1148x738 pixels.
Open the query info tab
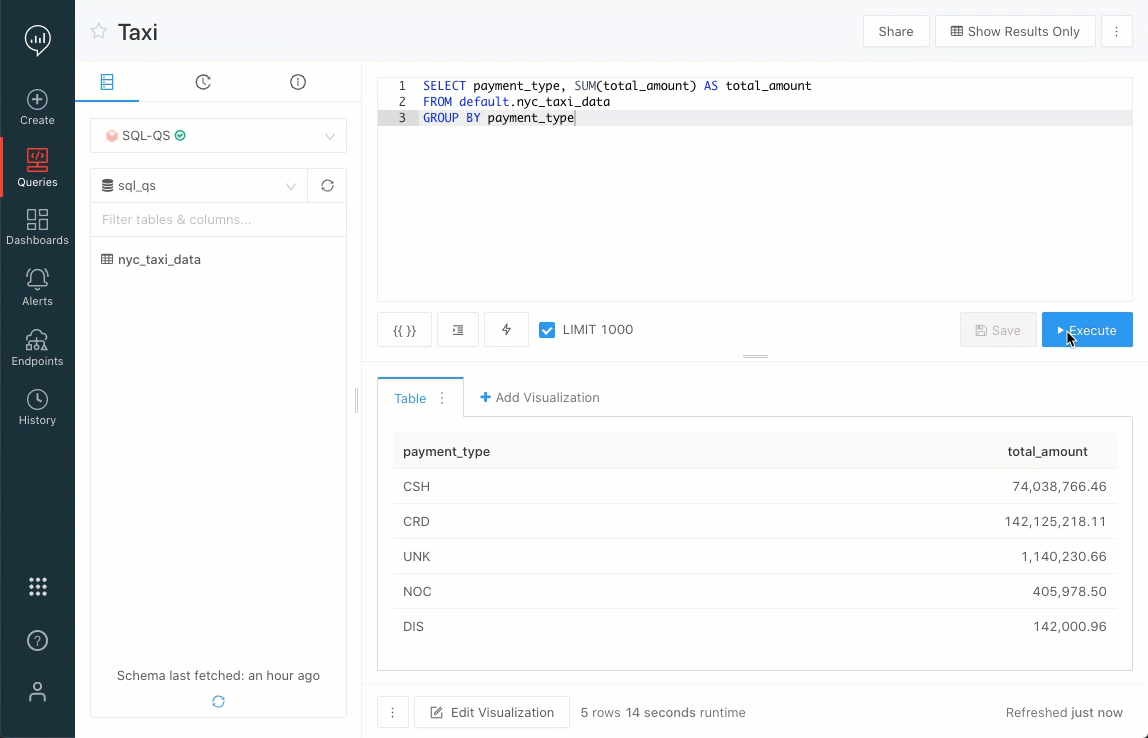(x=297, y=82)
